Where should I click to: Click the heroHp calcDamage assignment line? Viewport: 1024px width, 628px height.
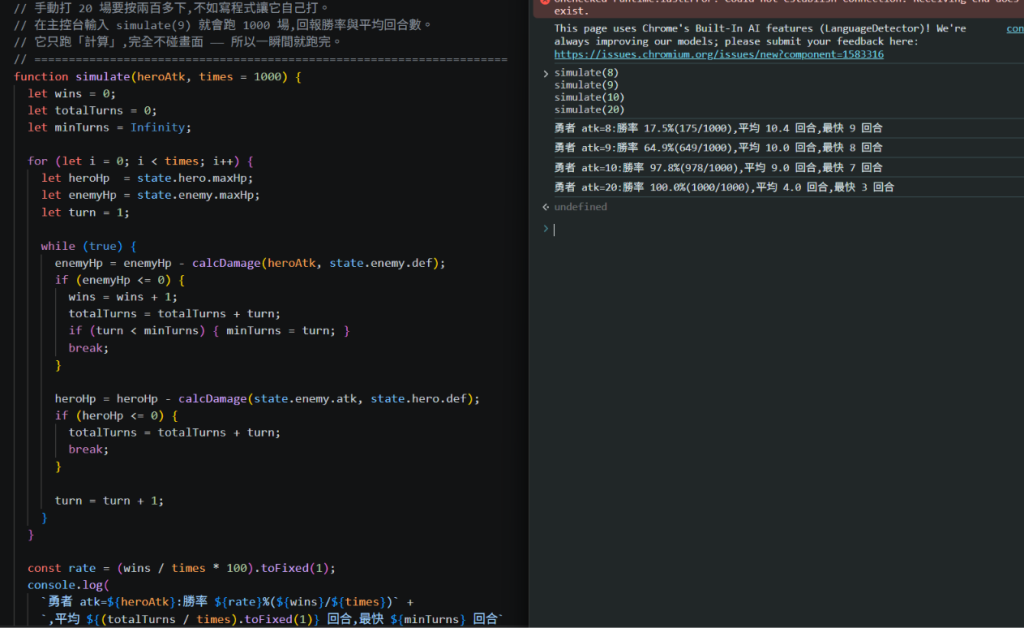[x=267, y=398]
